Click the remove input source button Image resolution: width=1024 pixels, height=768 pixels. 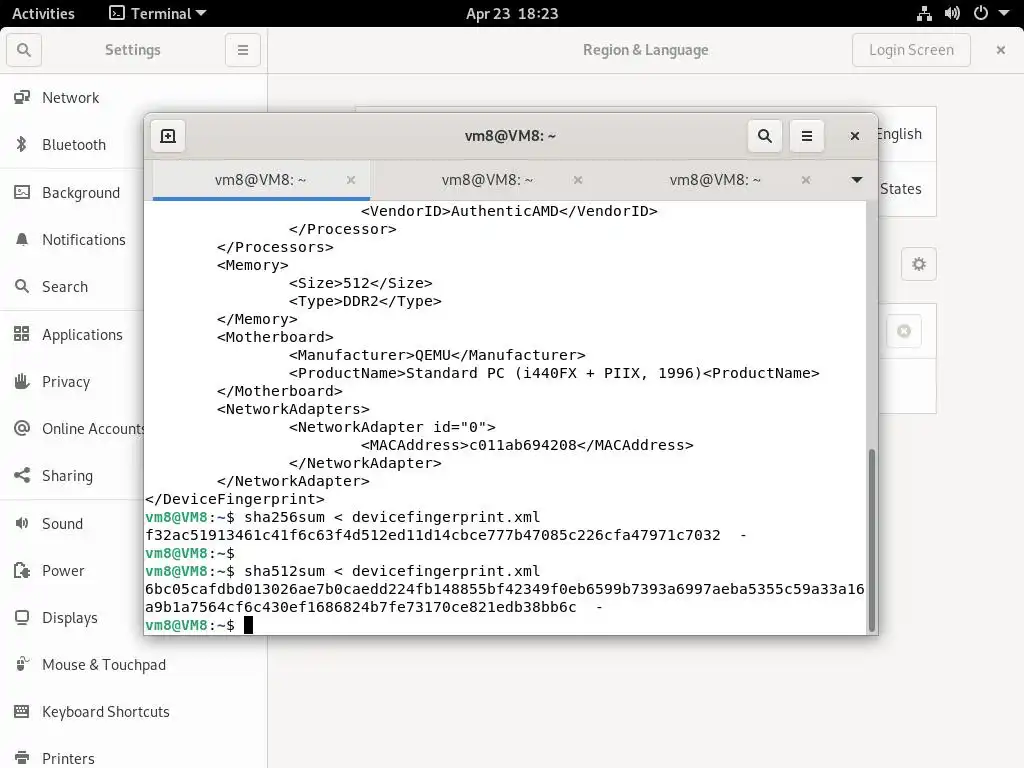coord(904,331)
